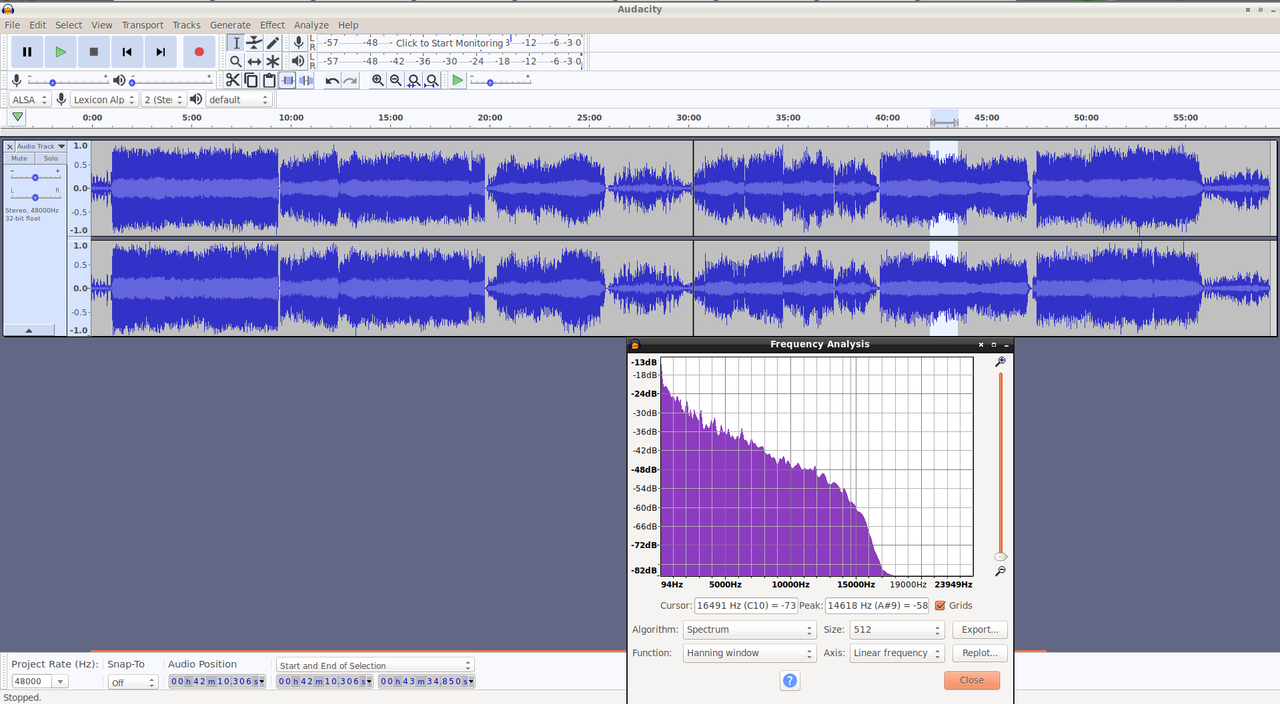Click the Pause transport button
Image resolution: width=1280 pixels, height=704 pixels.
27,52
